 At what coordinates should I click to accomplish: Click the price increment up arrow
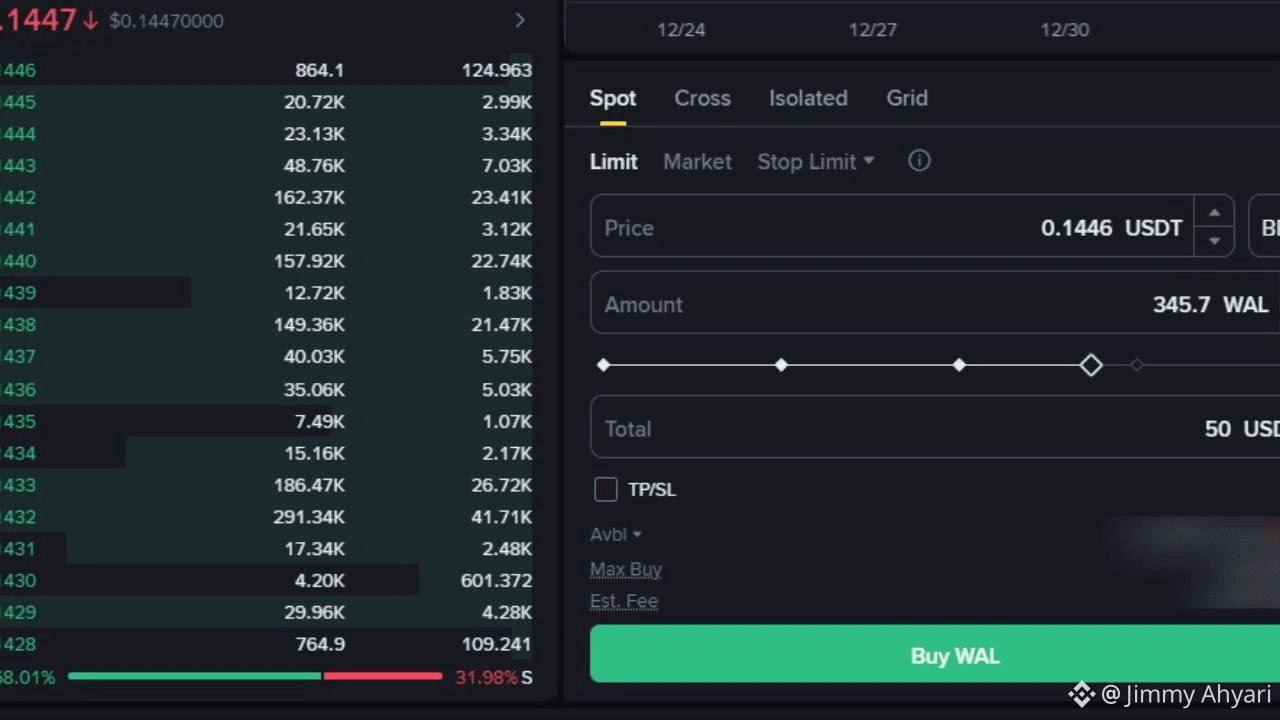[x=1214, y=213]
